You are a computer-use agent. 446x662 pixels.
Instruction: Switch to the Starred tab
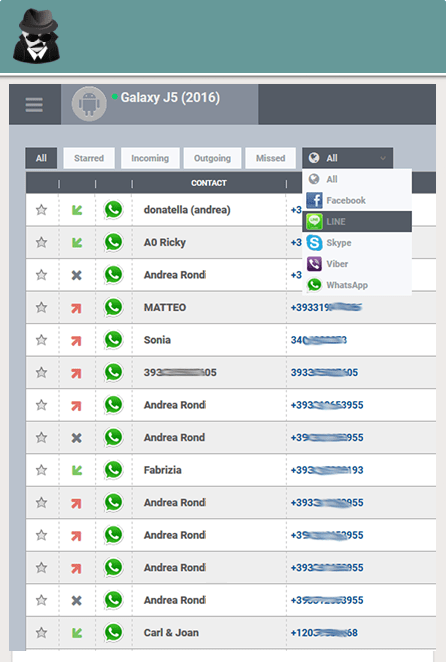pos(89,158)
